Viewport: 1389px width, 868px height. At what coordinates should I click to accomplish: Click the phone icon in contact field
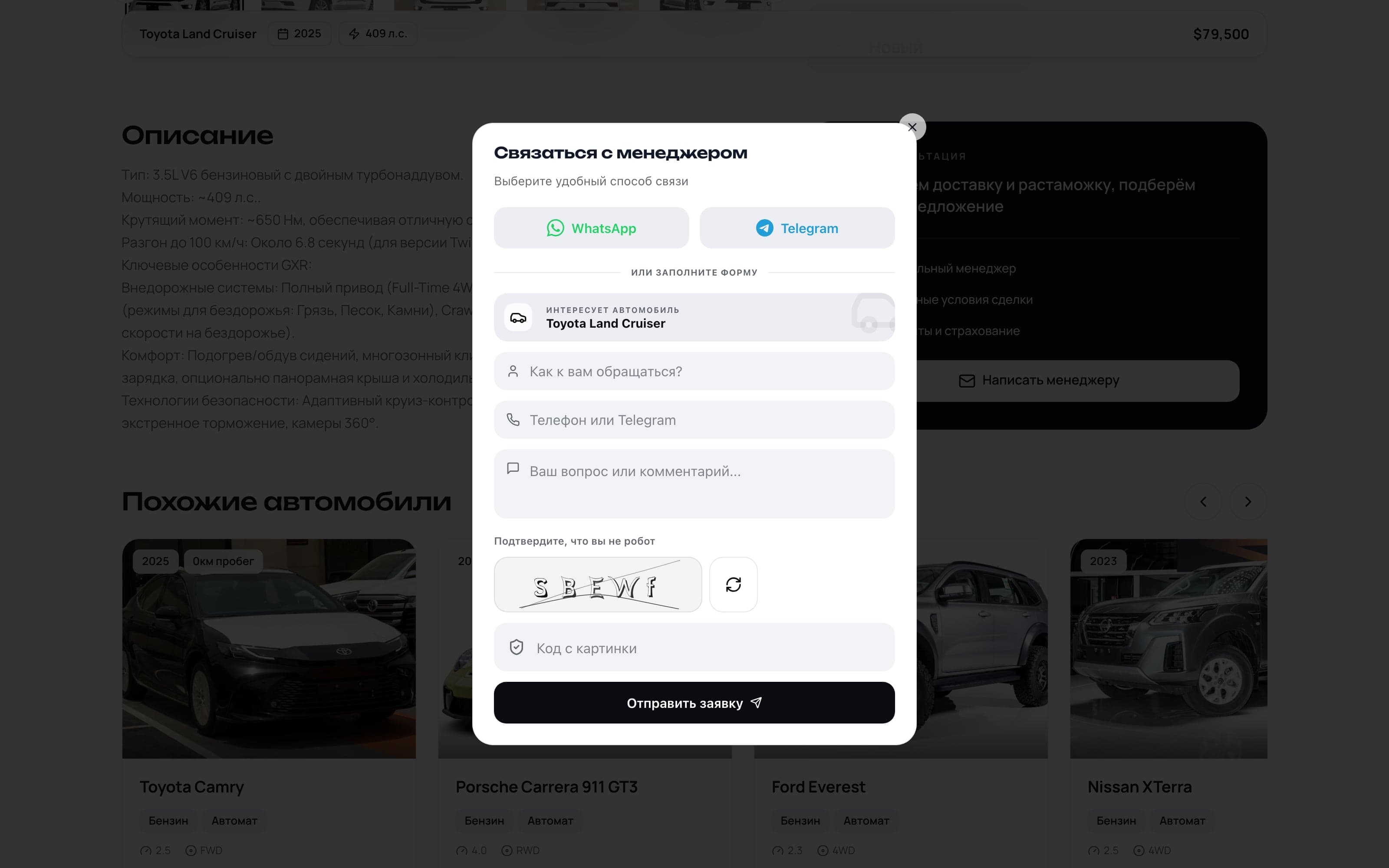click(513, 420)
